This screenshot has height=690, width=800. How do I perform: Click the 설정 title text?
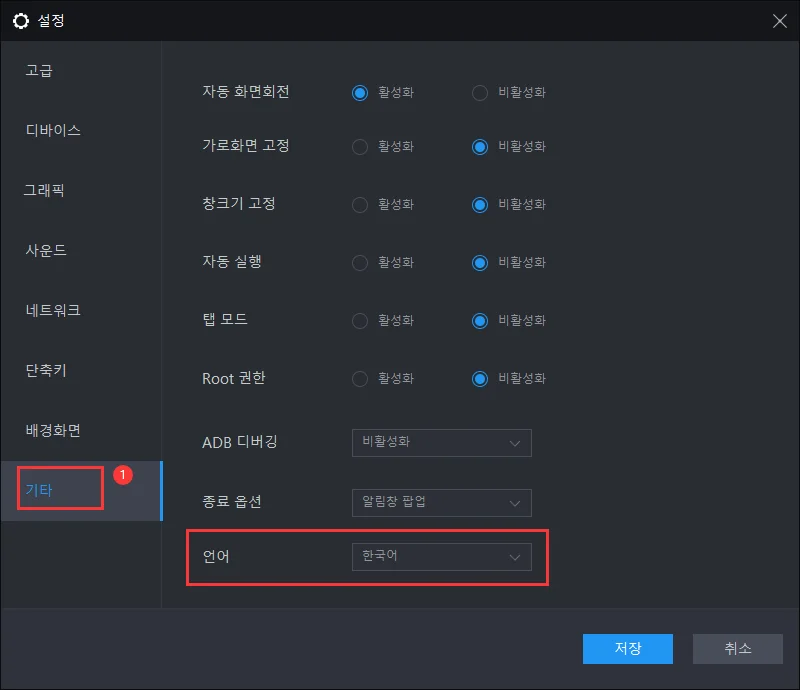(51, 21)
